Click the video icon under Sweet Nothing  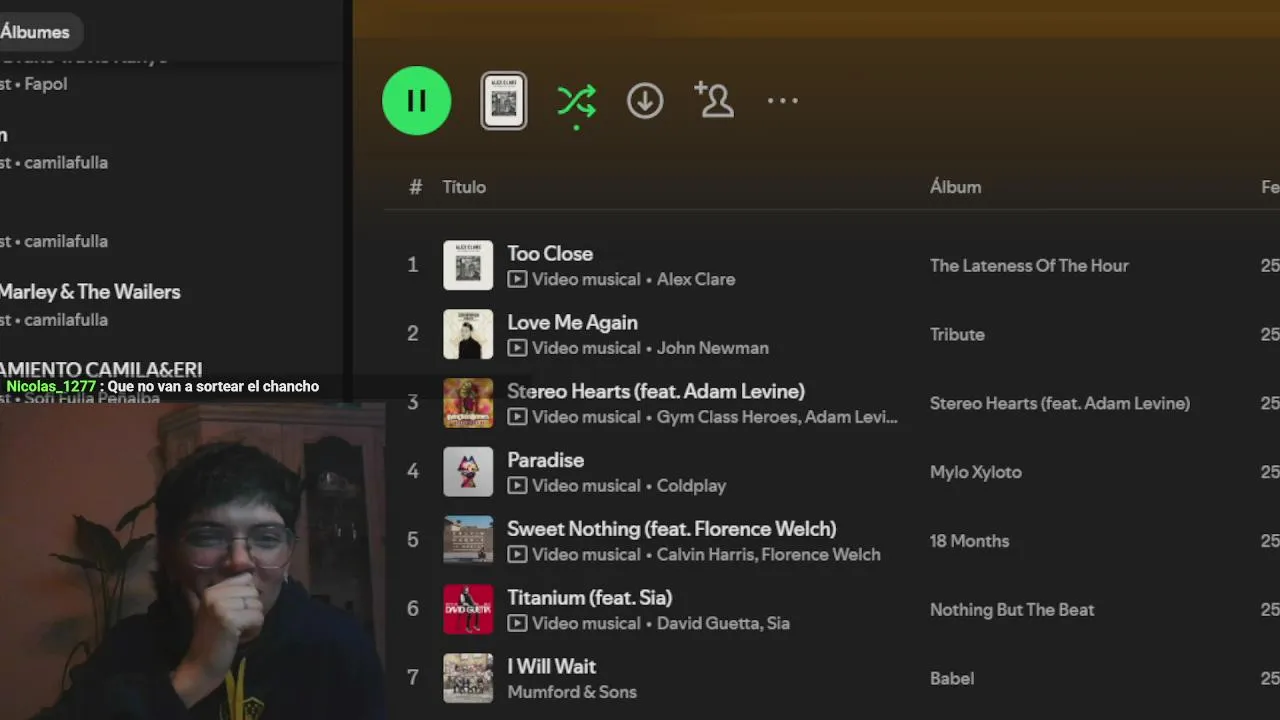[517, 555]
